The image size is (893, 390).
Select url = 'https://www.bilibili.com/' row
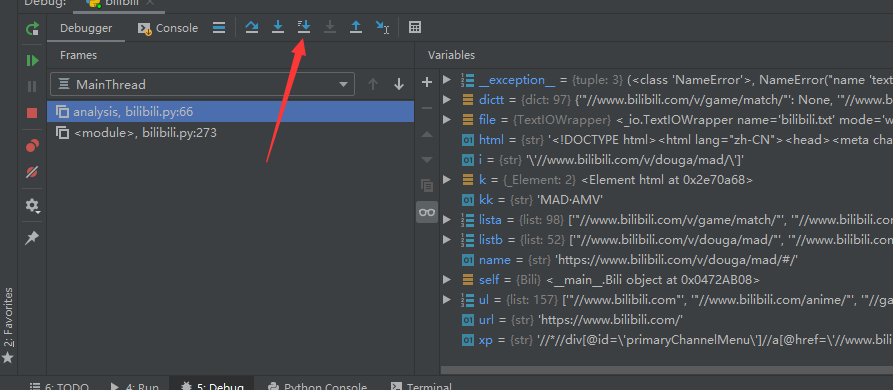tap(667, 319)
